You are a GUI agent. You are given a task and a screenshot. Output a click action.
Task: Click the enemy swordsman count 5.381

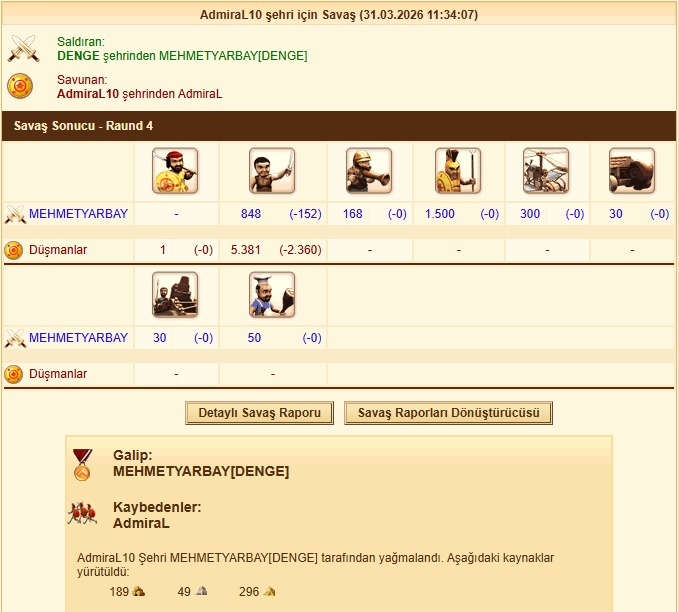(246, 250)
